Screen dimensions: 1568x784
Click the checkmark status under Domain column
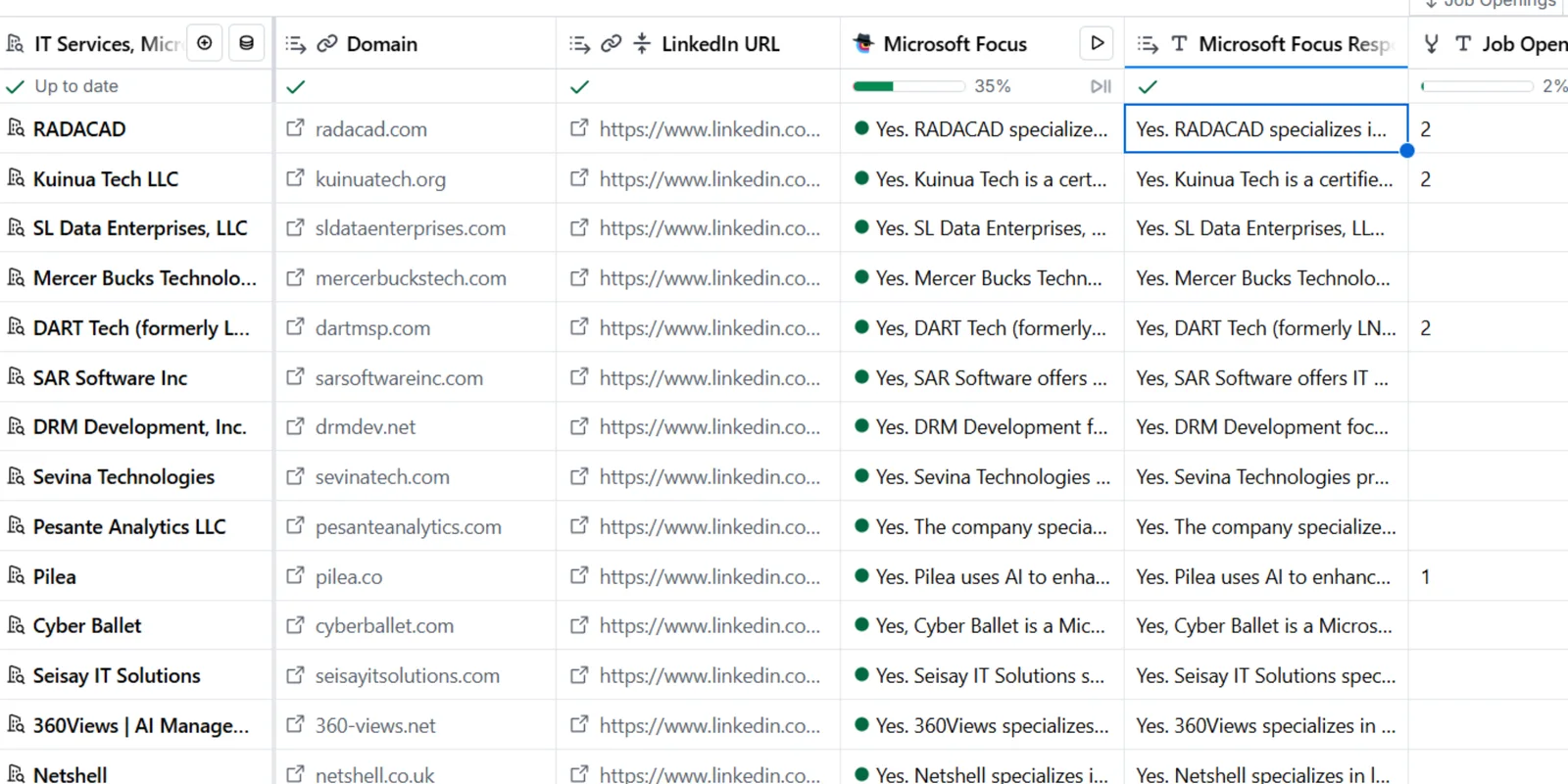[x=295, y=86]
